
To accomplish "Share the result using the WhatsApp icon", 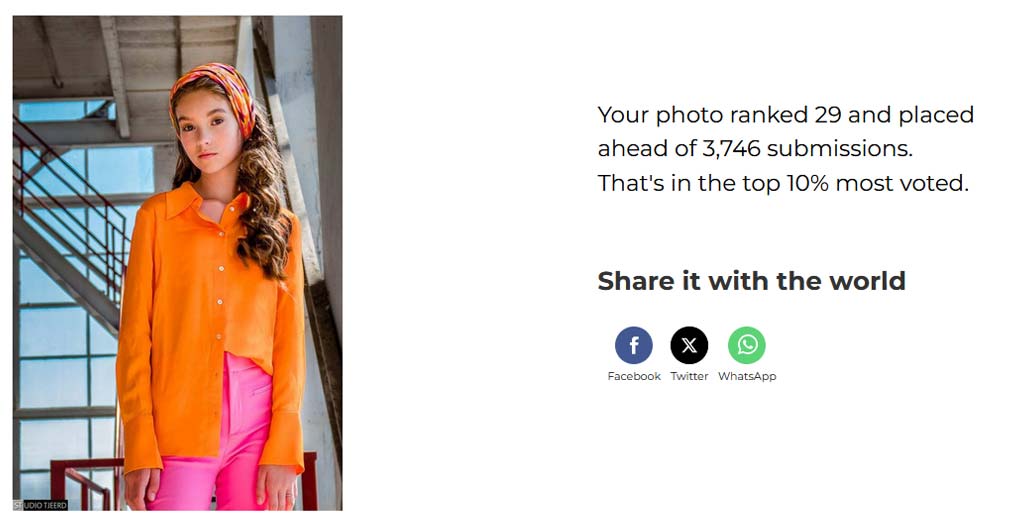I will (746, 345).
